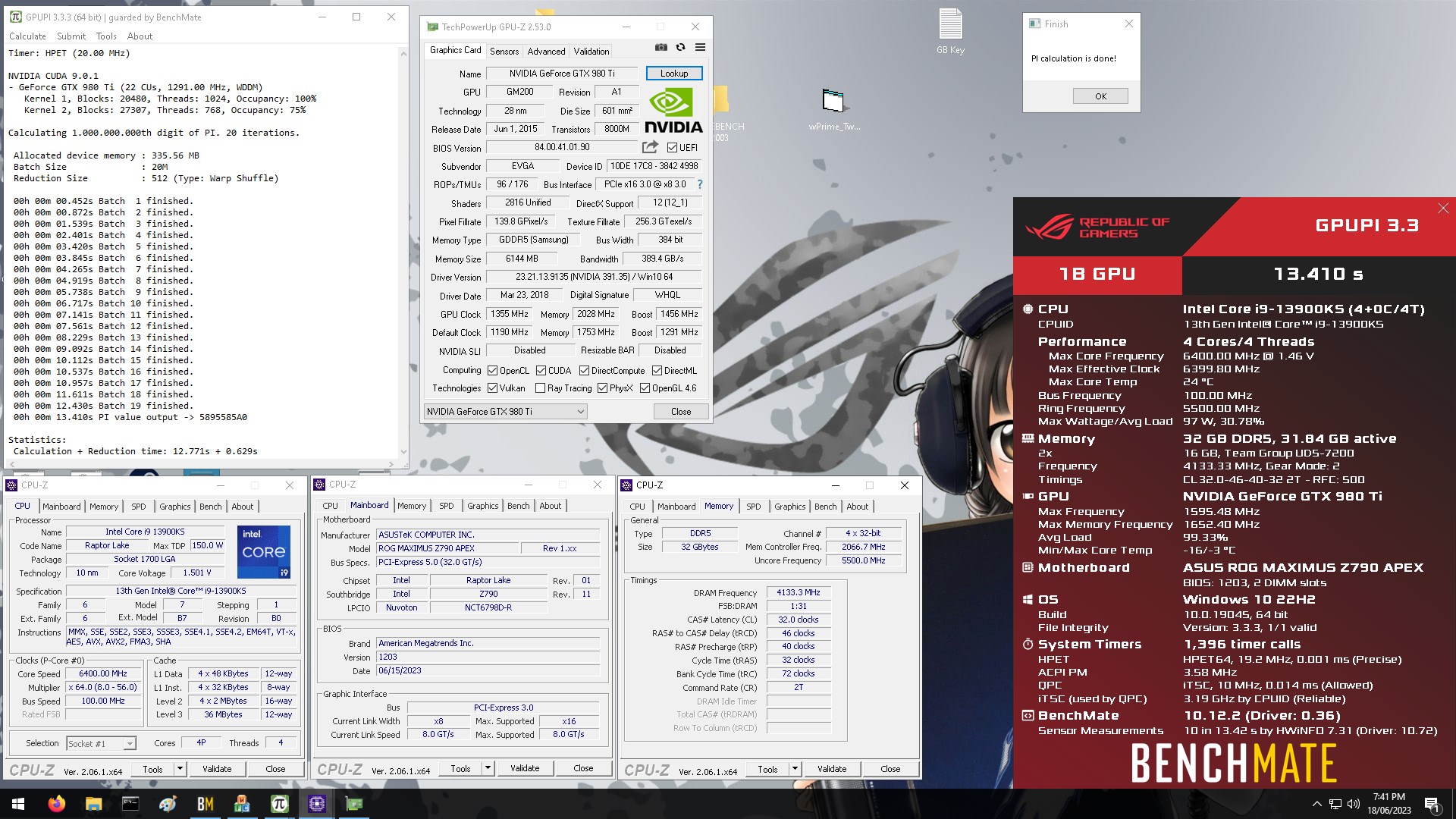Click Close in the Memory CPU-Z window

(x=890, y=769)
